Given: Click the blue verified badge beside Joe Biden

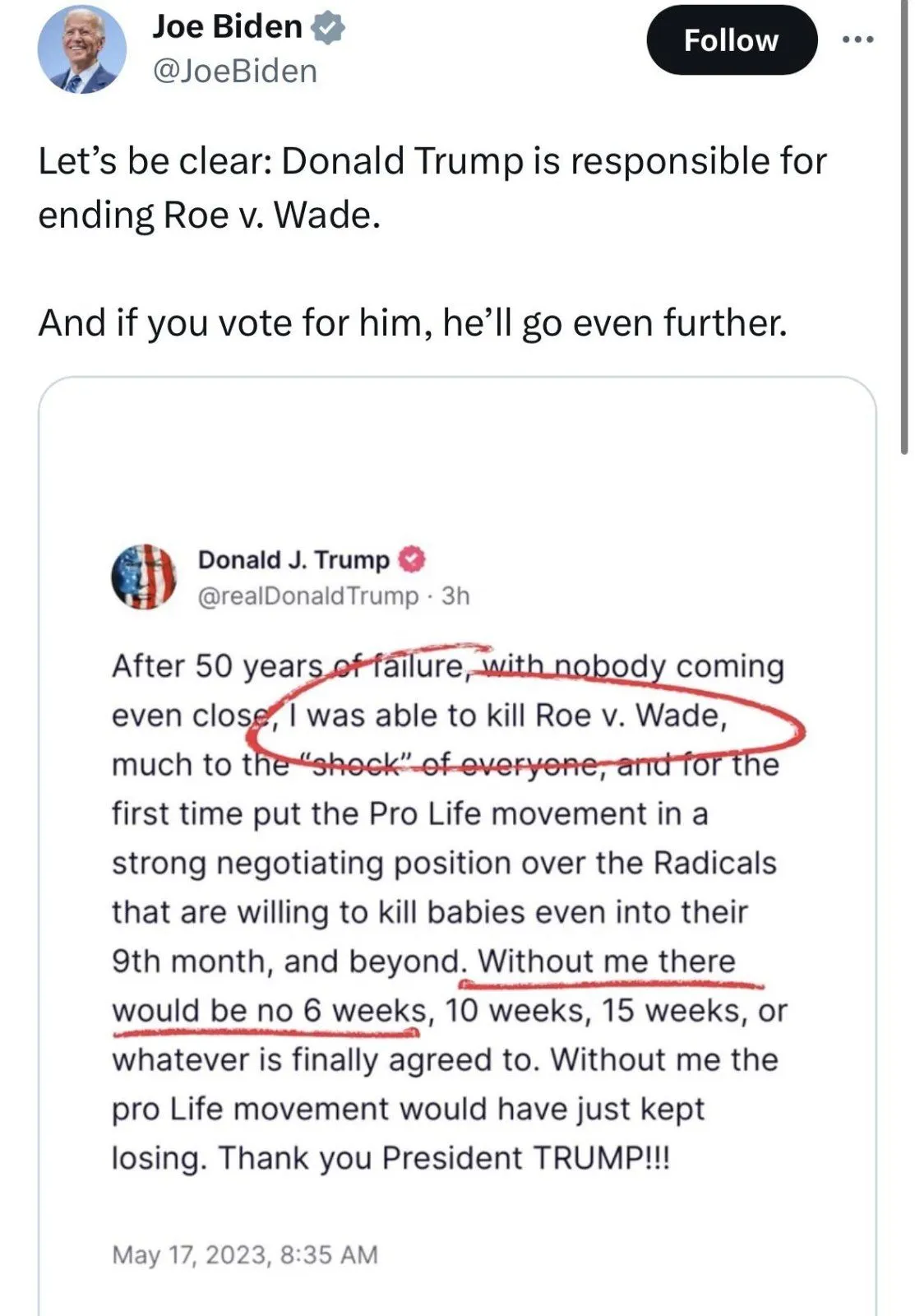Looking at the screenshot, I should (329, 28).
